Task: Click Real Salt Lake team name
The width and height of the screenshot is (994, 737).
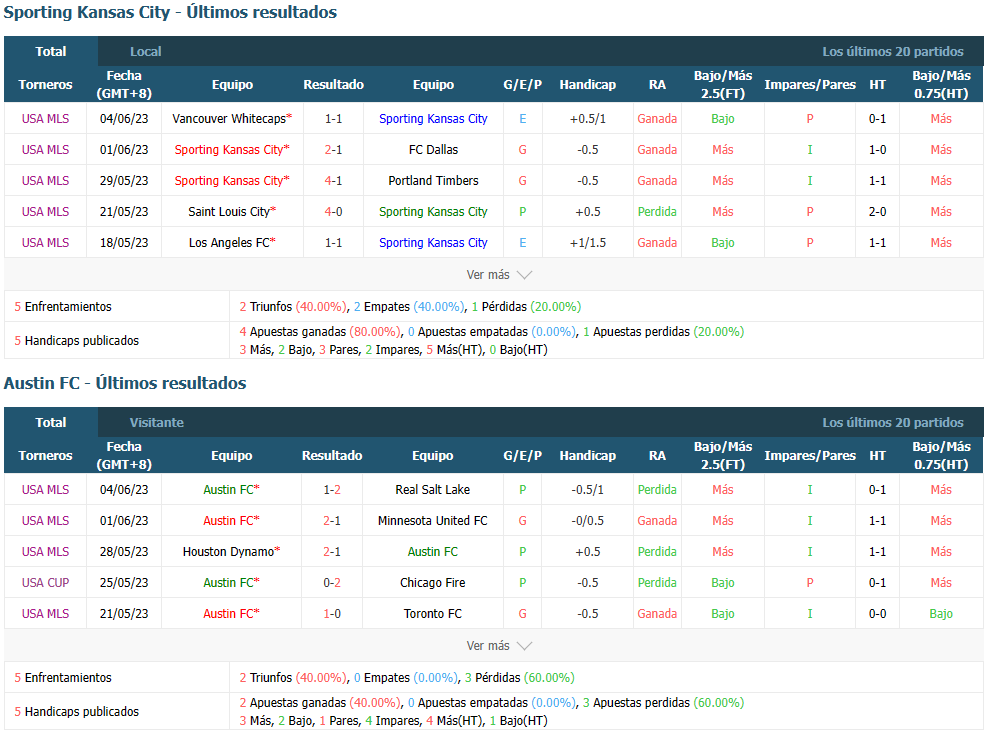Action: [x=432, y=490]
